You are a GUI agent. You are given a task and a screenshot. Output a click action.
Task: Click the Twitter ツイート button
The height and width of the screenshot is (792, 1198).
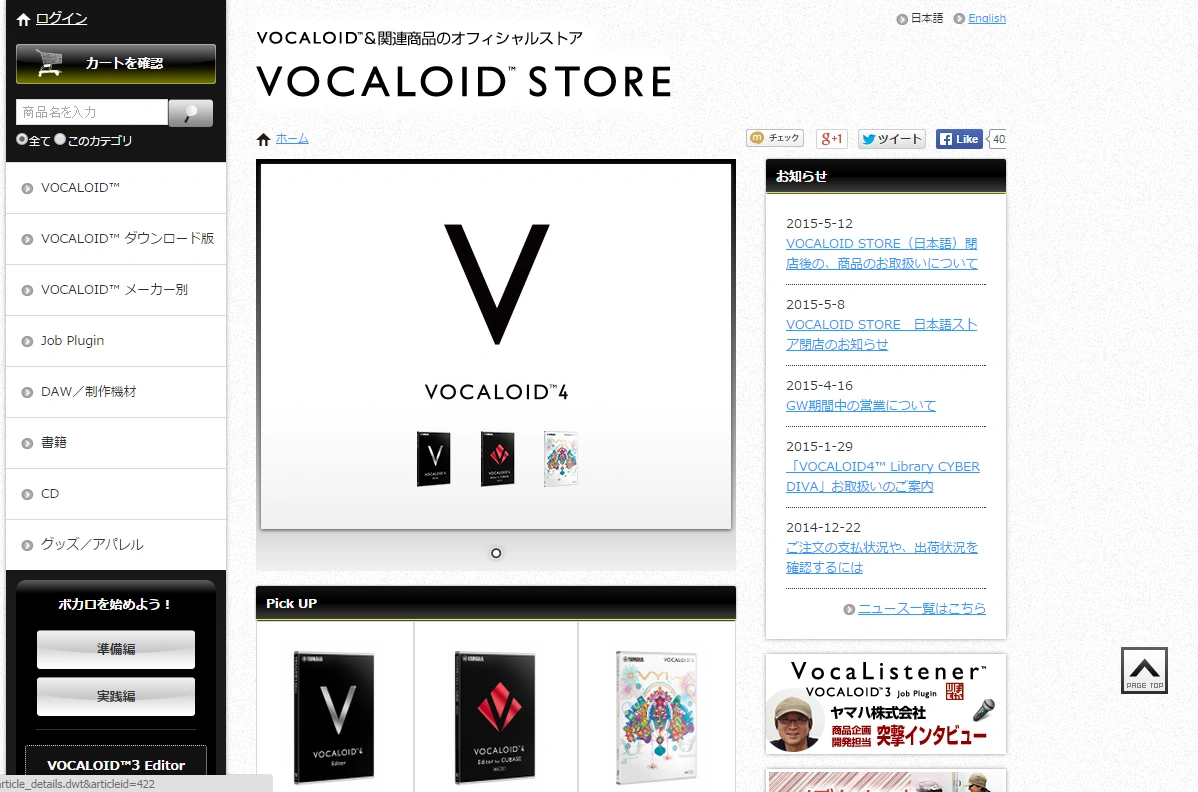tap(892, 139)
